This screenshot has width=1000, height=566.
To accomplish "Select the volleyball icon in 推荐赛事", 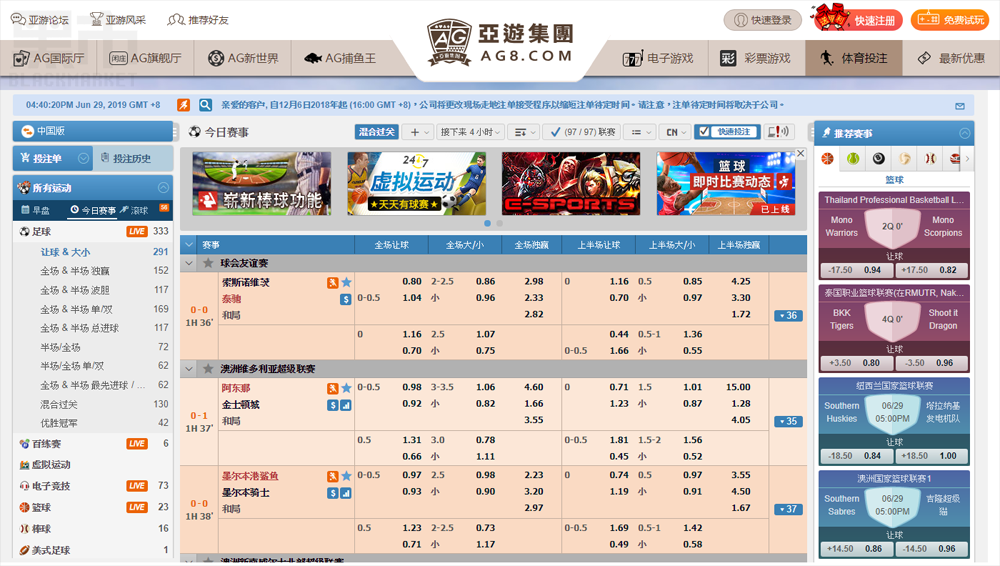I will [x=904, y=159].
